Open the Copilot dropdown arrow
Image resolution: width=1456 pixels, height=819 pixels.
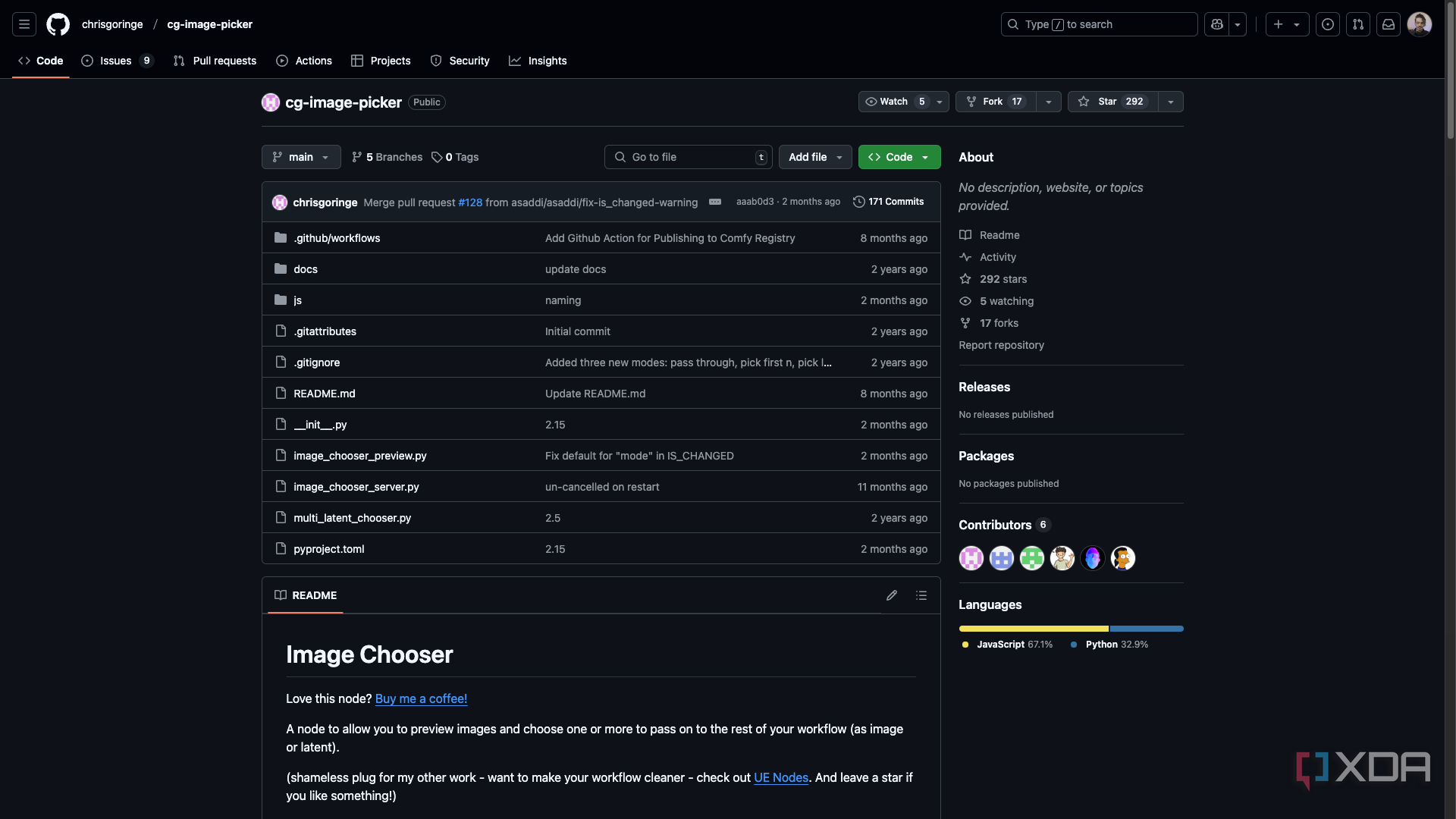1238,24
